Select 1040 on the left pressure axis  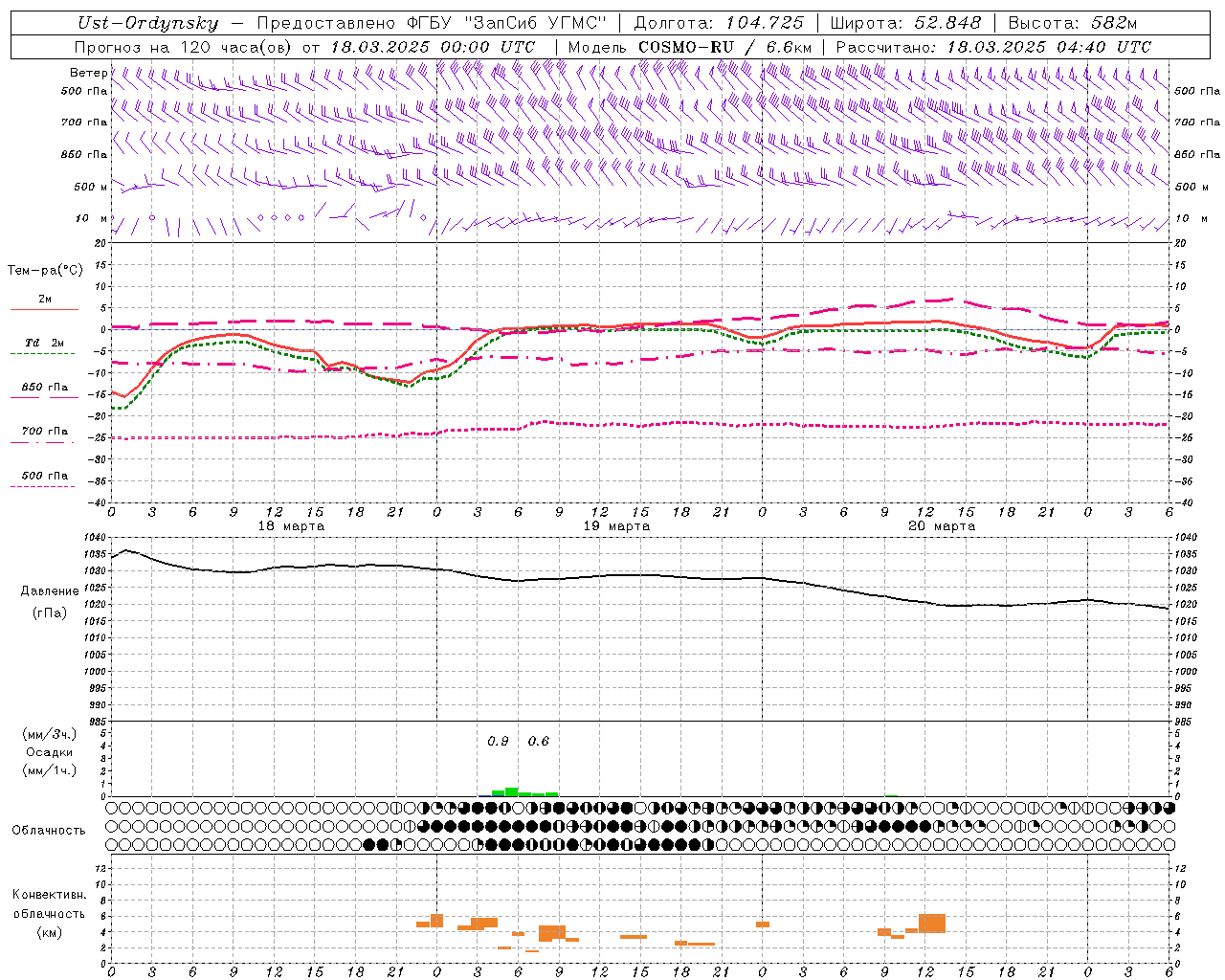95,538
